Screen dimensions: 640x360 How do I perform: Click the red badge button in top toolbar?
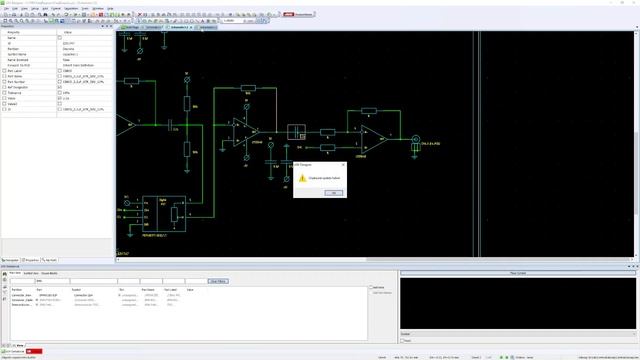[289, 15]
